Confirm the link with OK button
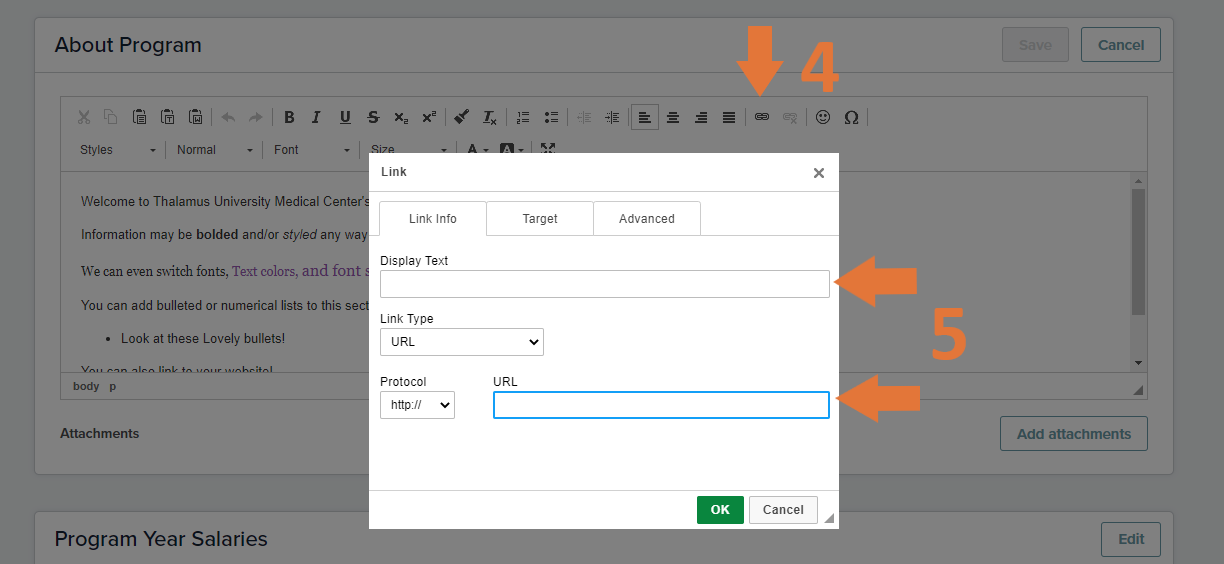The width and height of the screenshot is (1224, 564). [x=720, y=510]
